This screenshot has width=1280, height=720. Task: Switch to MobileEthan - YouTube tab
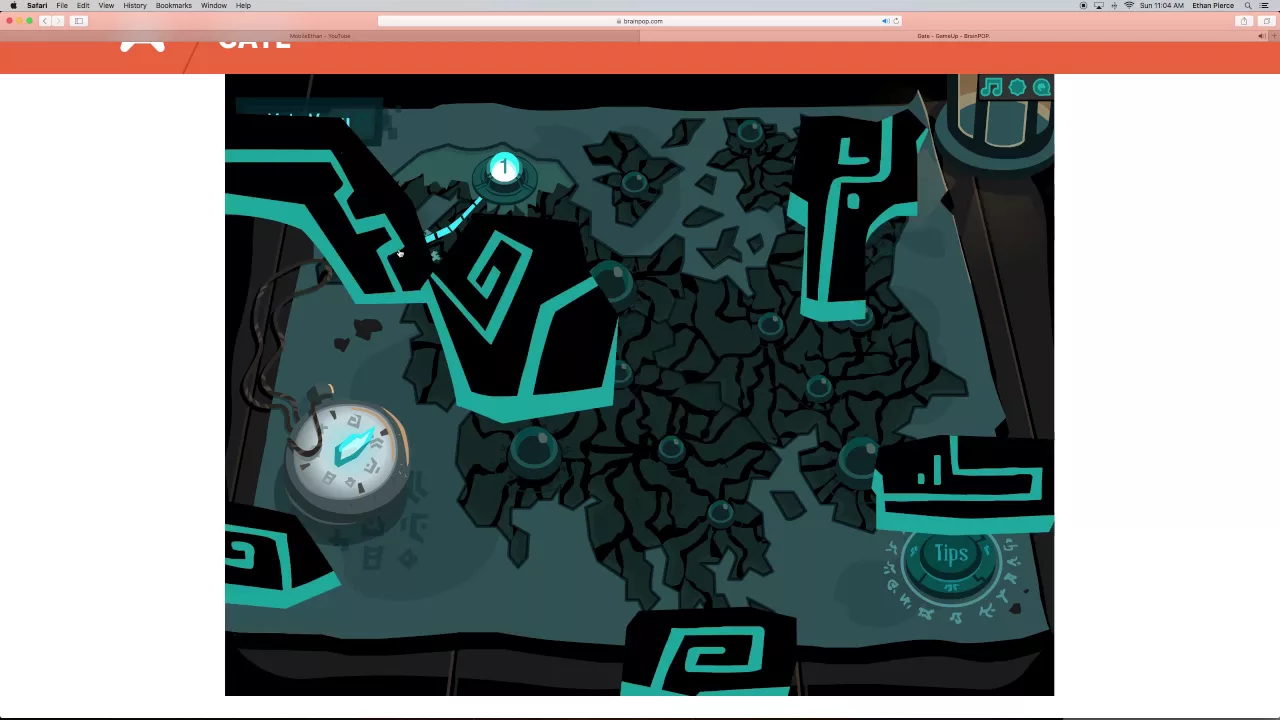coord(320,36)
